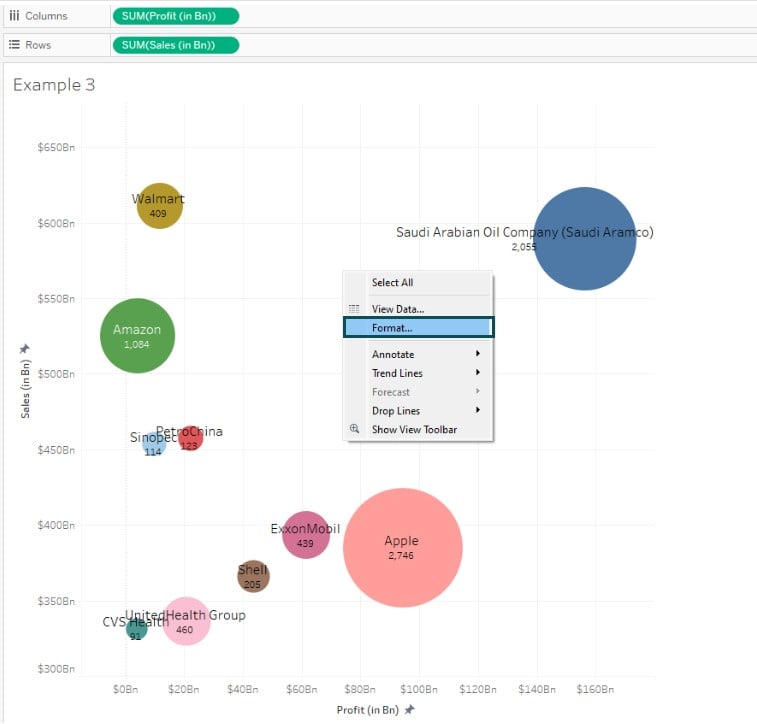
Task: Expand the Forecast submenu arrow
Action: (x=477, y=391)
